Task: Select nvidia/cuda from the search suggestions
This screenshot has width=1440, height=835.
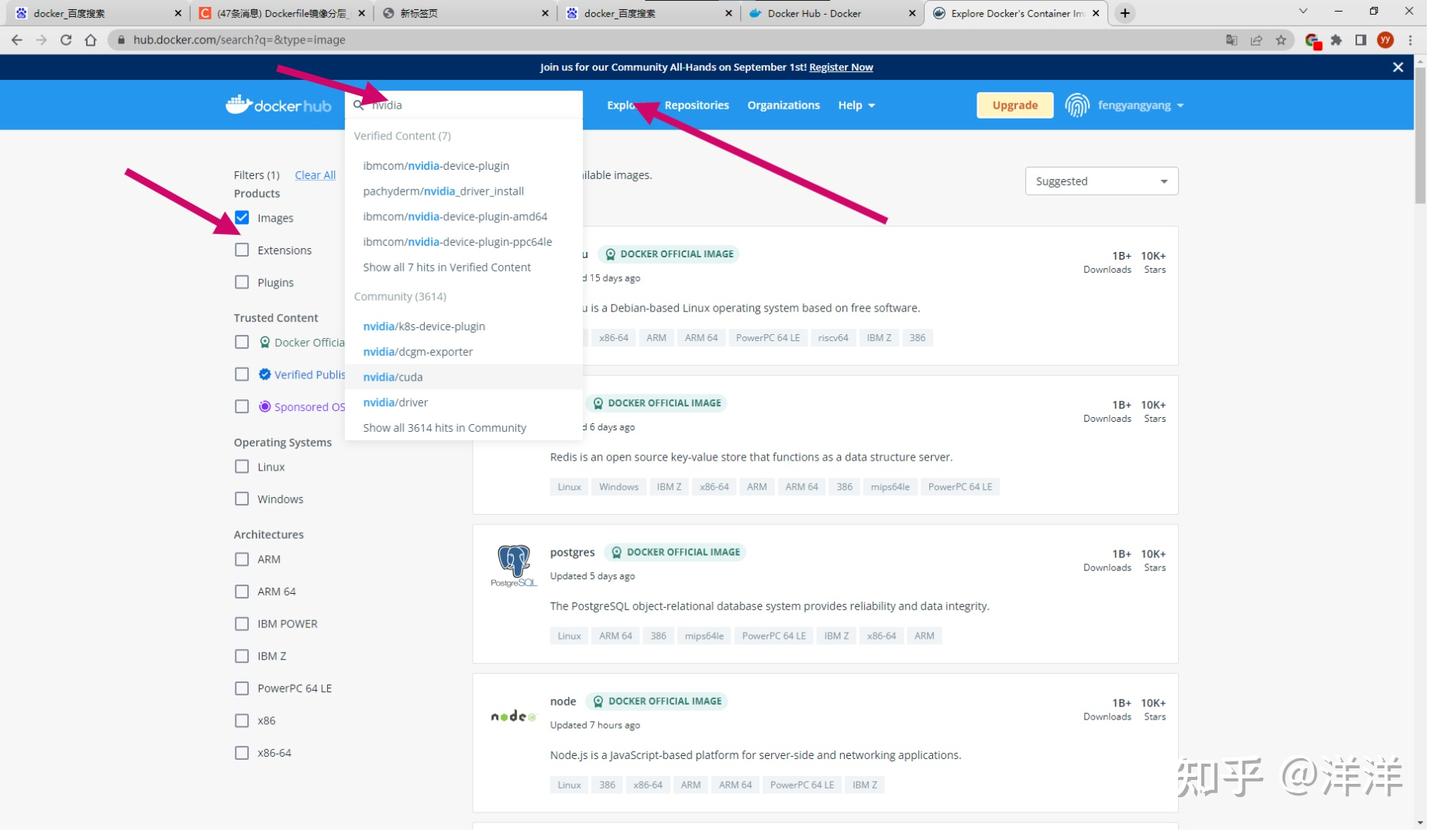Action: coord(393,377)
